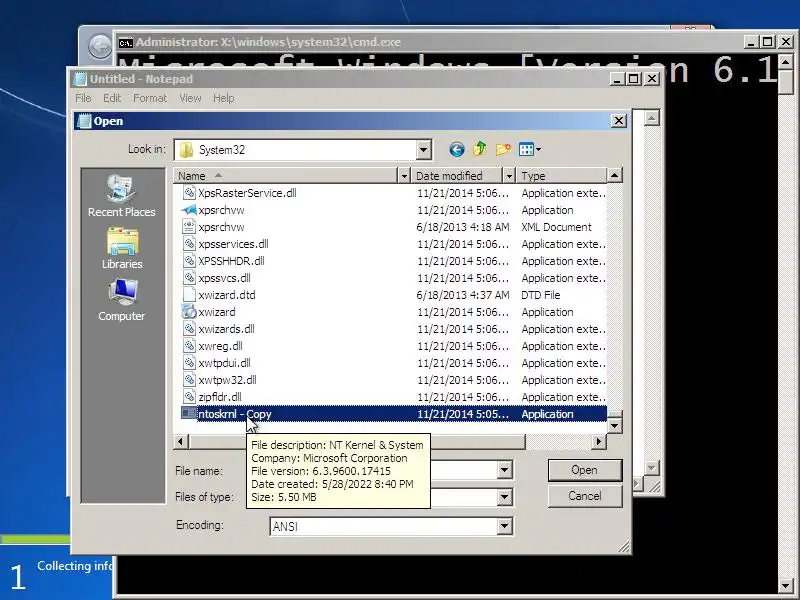Go back using the blue back arrow icon
The height and width of the screenshot is (600, 800).
click(x=457, y=149)
